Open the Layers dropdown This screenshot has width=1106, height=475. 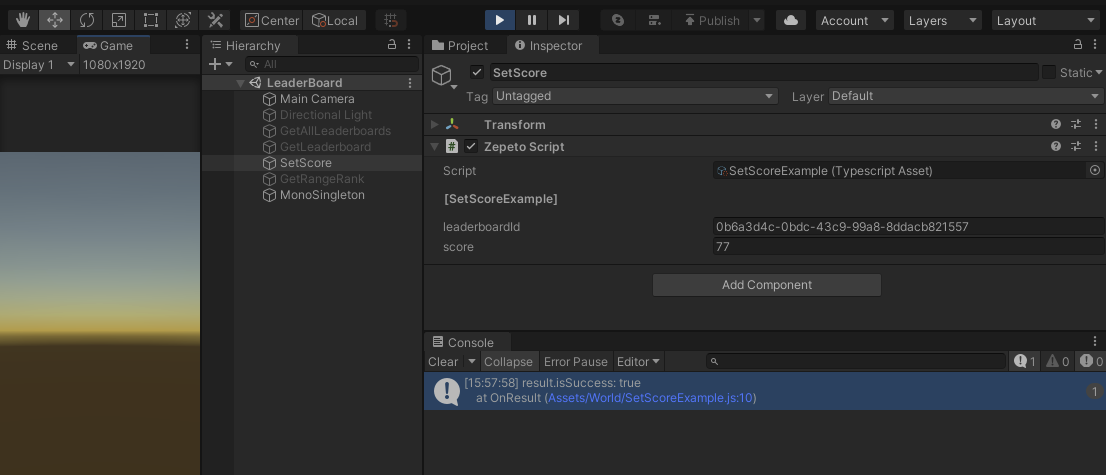pyautogui.click(x=943, y=20)
